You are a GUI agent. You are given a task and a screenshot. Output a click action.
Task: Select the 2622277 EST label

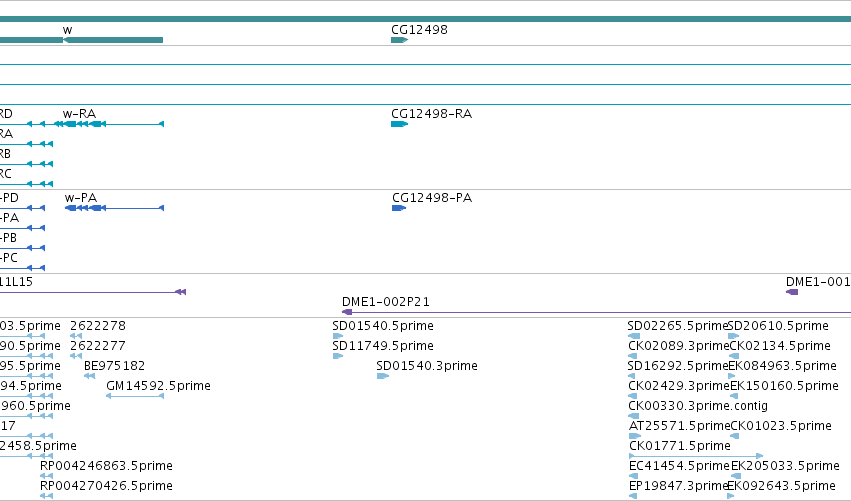point(98,346)
